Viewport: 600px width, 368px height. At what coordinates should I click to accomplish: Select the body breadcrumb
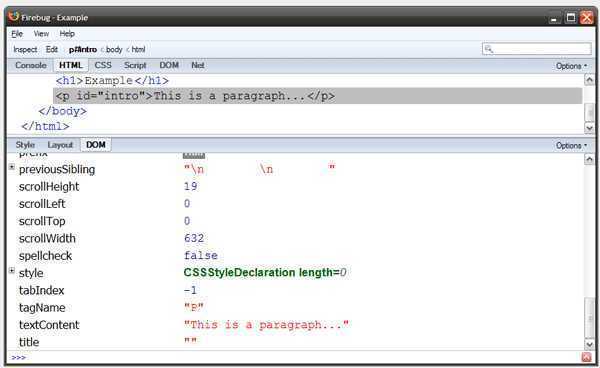(x=114, y=49)
